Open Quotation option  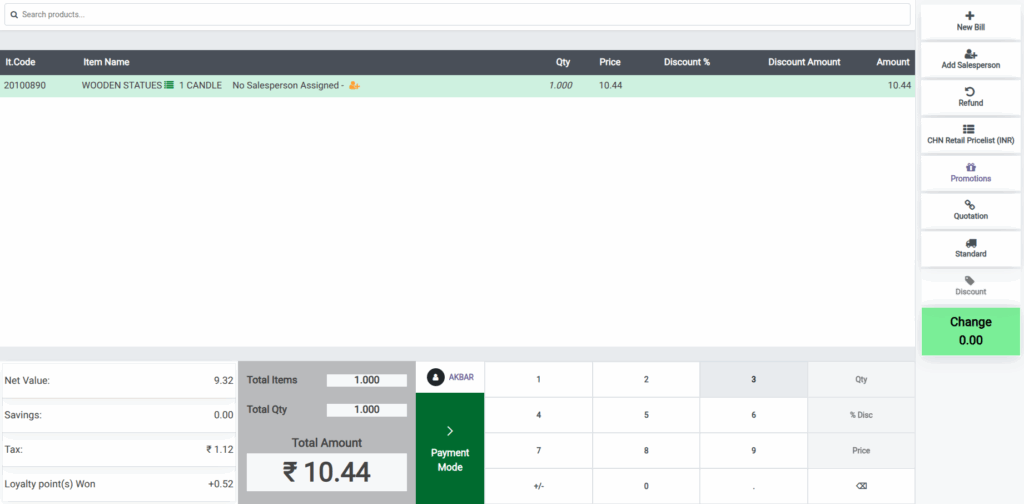pos(970,210)
